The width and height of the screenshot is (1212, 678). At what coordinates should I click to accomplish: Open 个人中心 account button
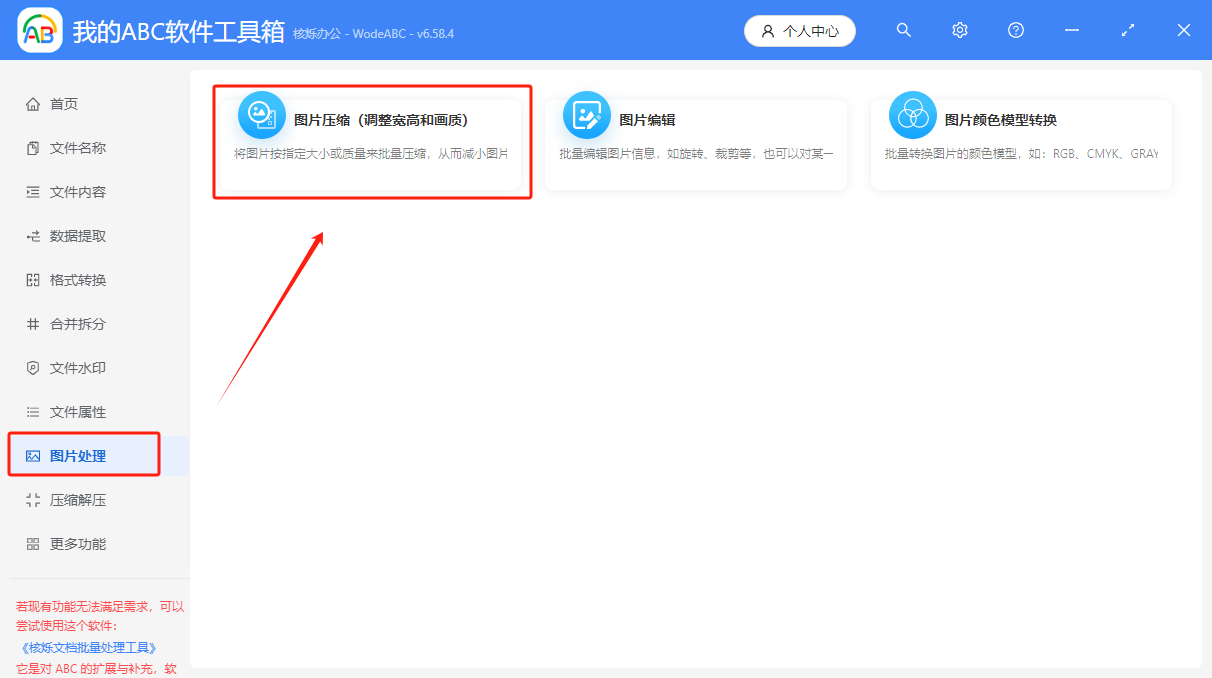(x=799, y=30)
